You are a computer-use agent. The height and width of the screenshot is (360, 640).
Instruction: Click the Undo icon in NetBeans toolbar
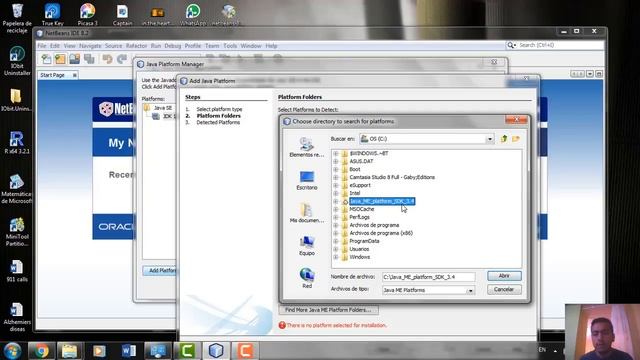click(x=107, y=59)
